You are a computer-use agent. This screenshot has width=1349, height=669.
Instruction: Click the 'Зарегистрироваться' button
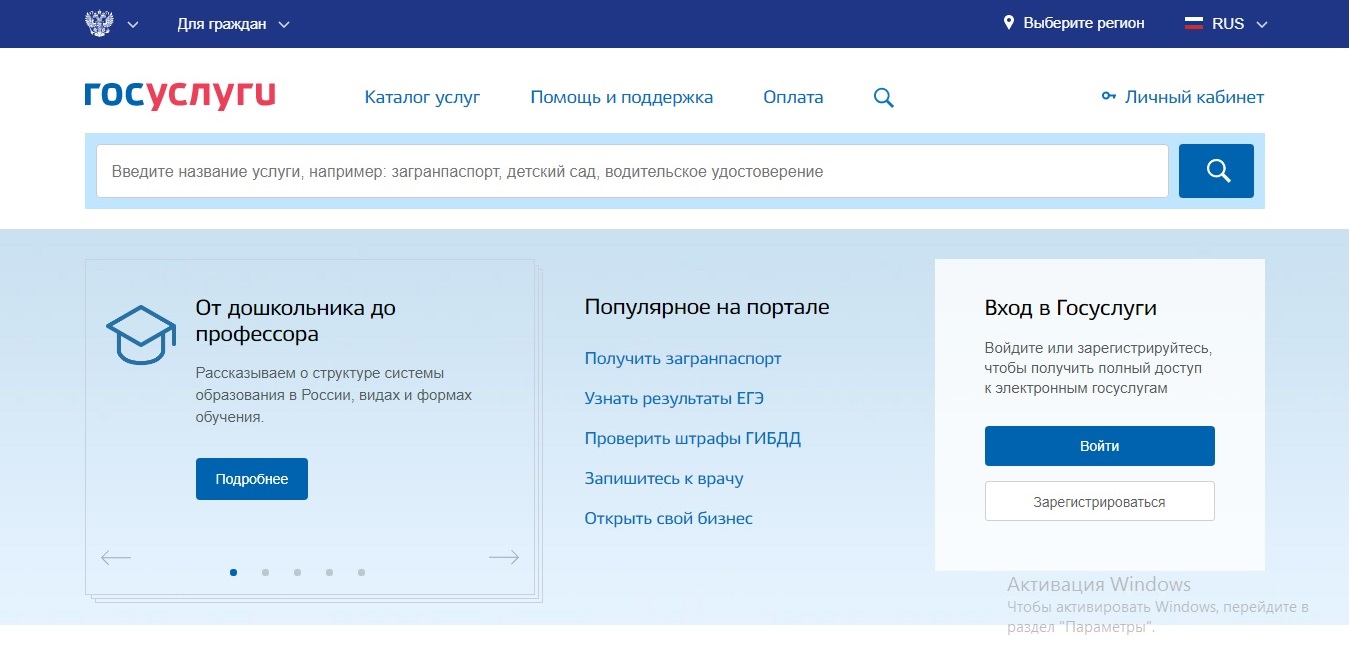[x=1100, y=501]
